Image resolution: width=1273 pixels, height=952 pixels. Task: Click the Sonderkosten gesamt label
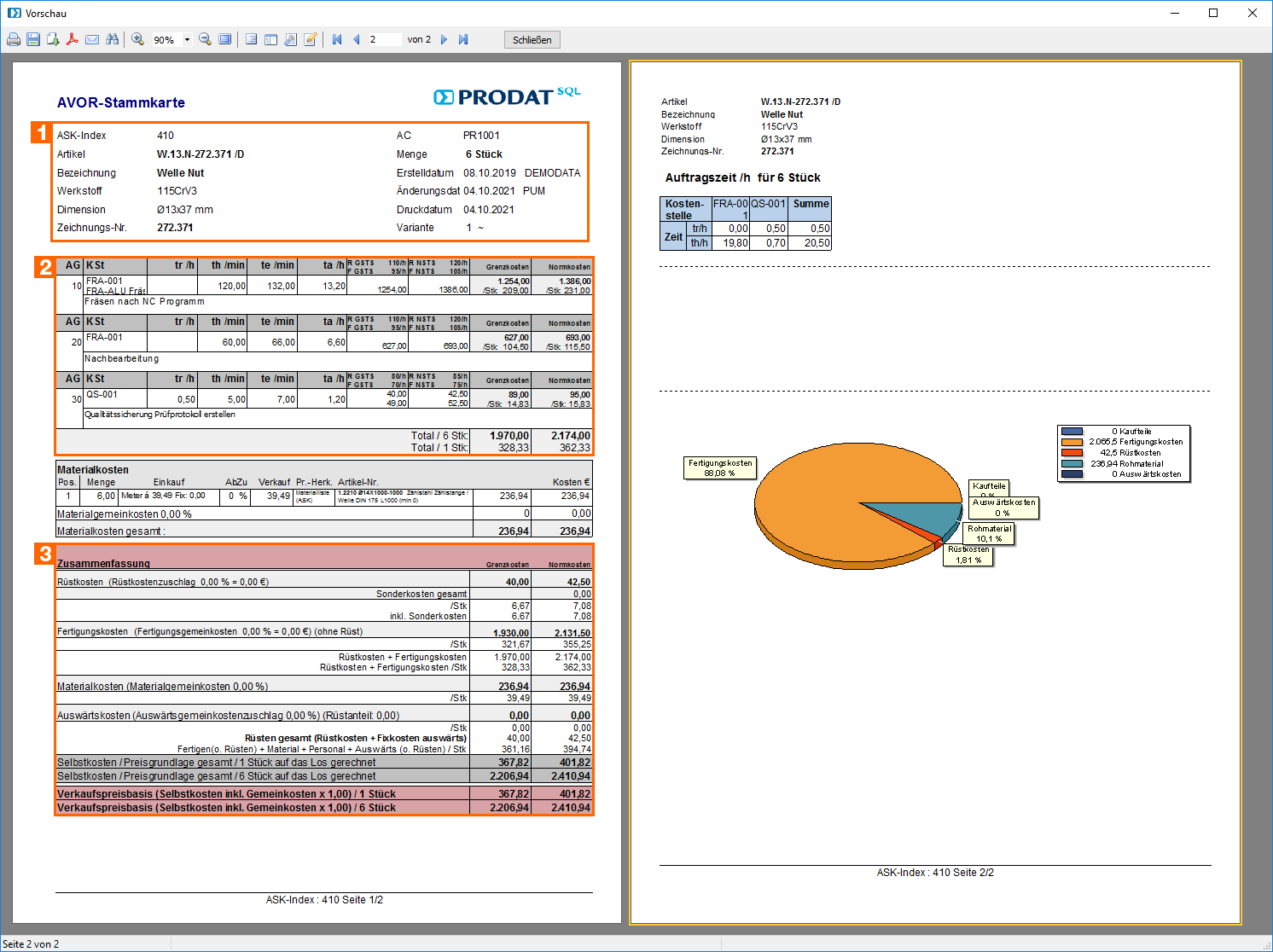pyautogui.click(x=421, y=594)
